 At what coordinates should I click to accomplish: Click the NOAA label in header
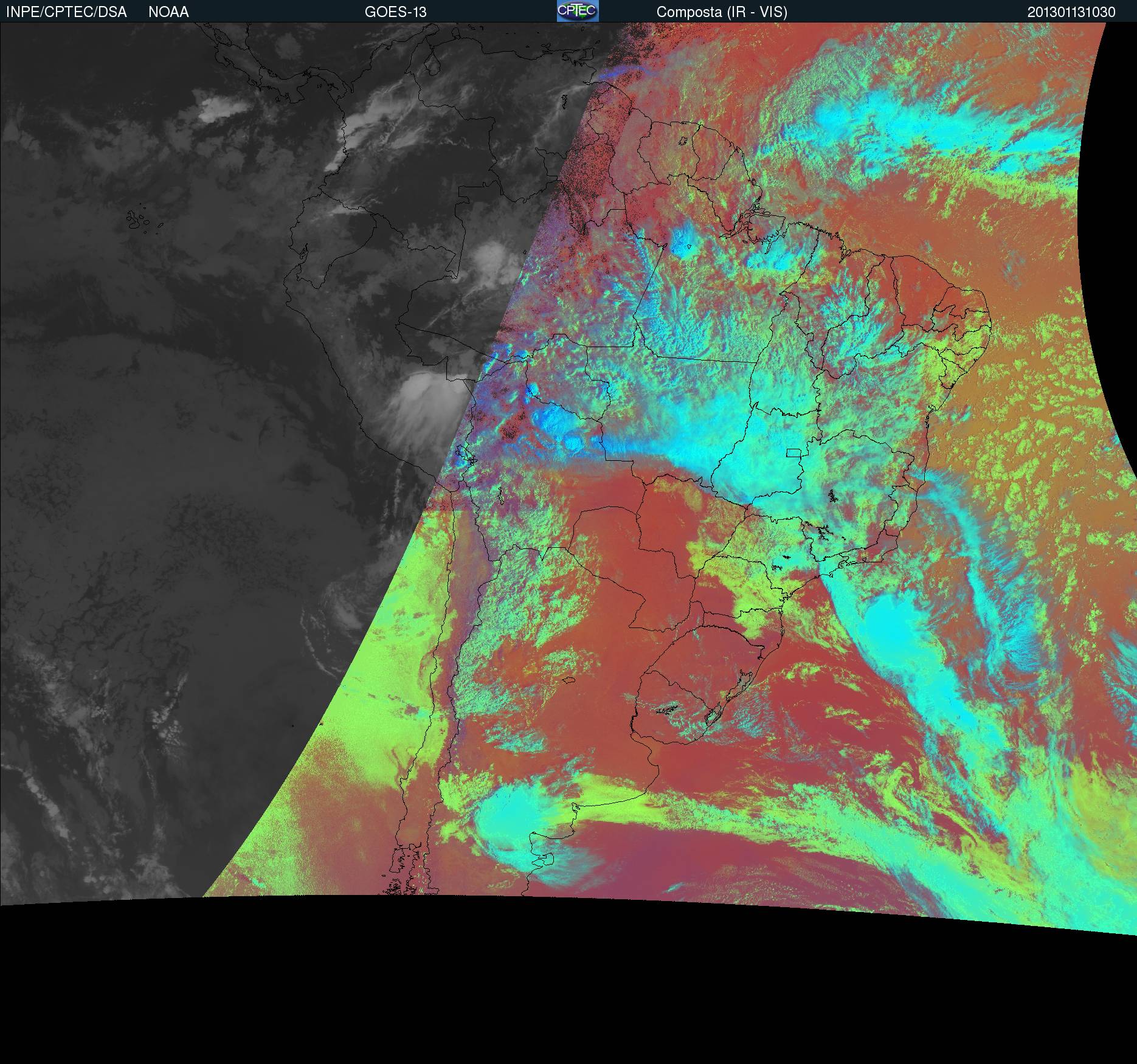point(168,12)
